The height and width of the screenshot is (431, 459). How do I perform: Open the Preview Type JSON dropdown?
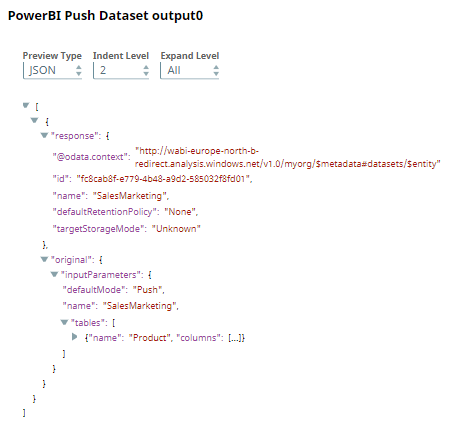[x=52, y=70]
